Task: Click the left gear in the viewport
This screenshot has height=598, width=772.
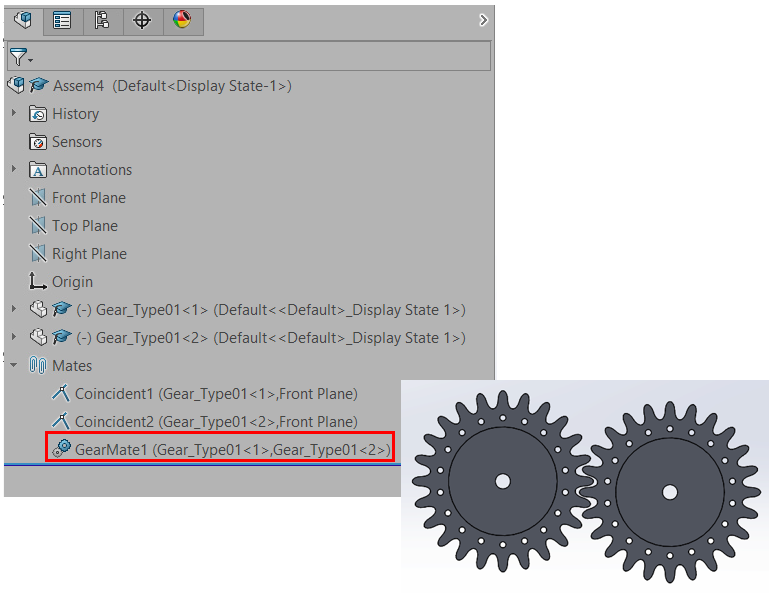Action: (503, 481)
